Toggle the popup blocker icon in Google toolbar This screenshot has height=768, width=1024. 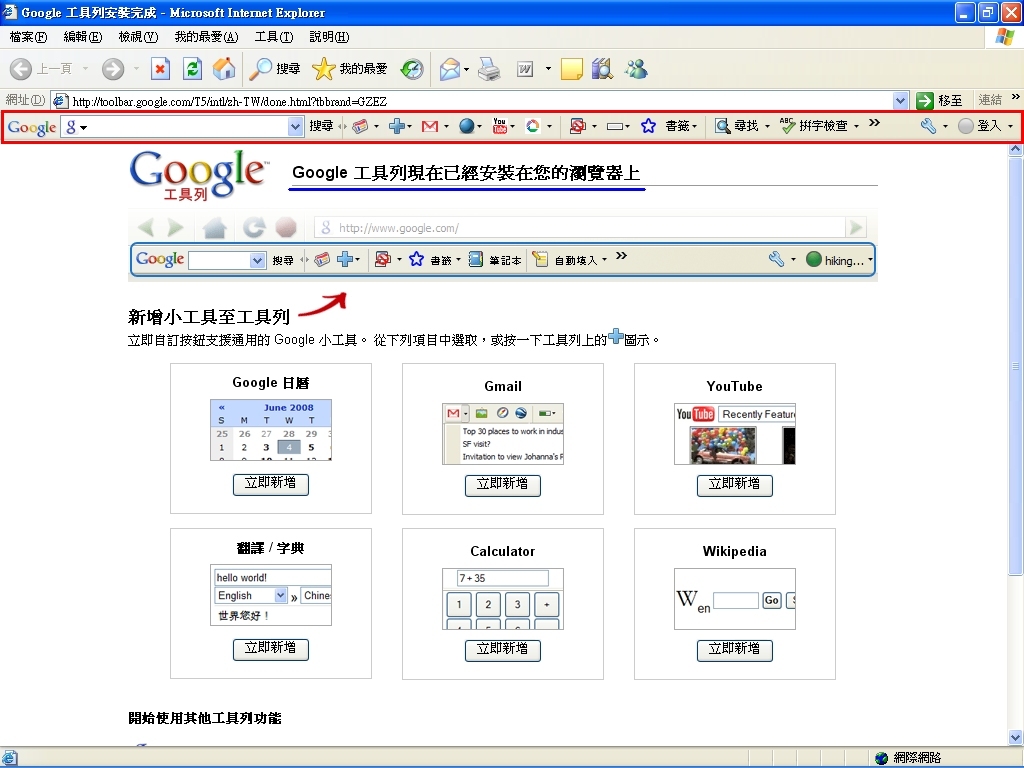[x=577, y=126]
